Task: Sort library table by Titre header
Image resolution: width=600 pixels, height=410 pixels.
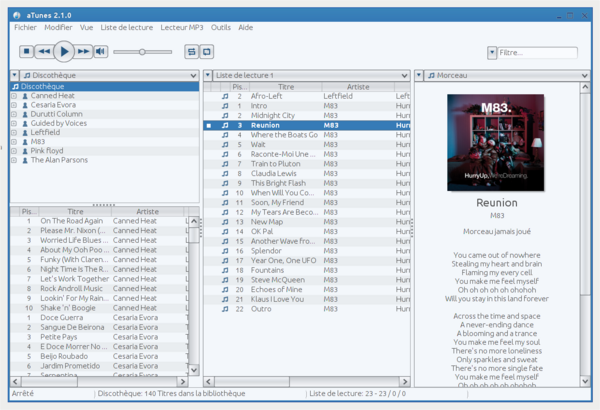Action: point(75,212)
